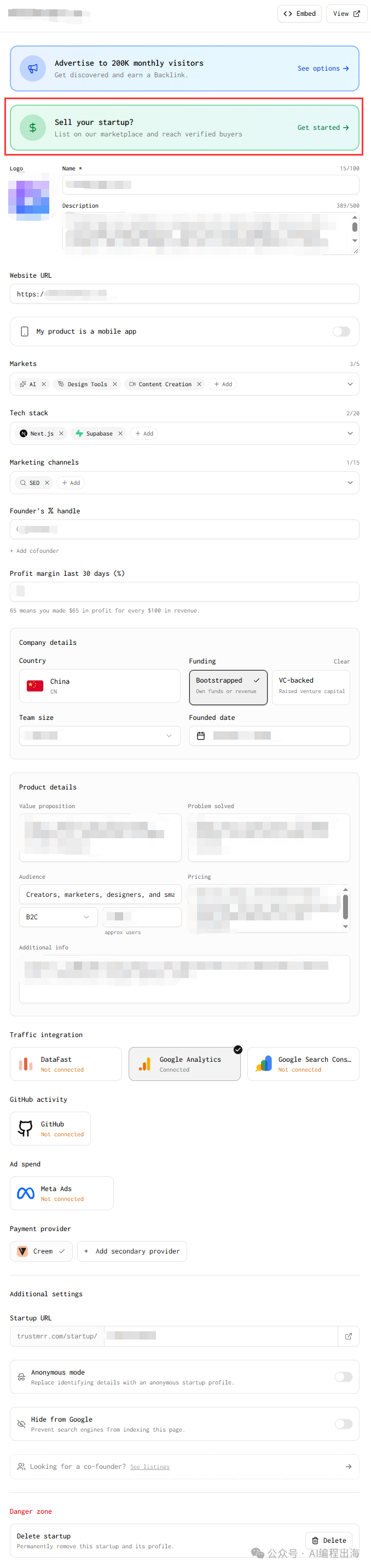Viewport: 371px width, 1568px height.
Task: Clear the Funding selection
Action: pyautogui.click(x=341, y=662)
